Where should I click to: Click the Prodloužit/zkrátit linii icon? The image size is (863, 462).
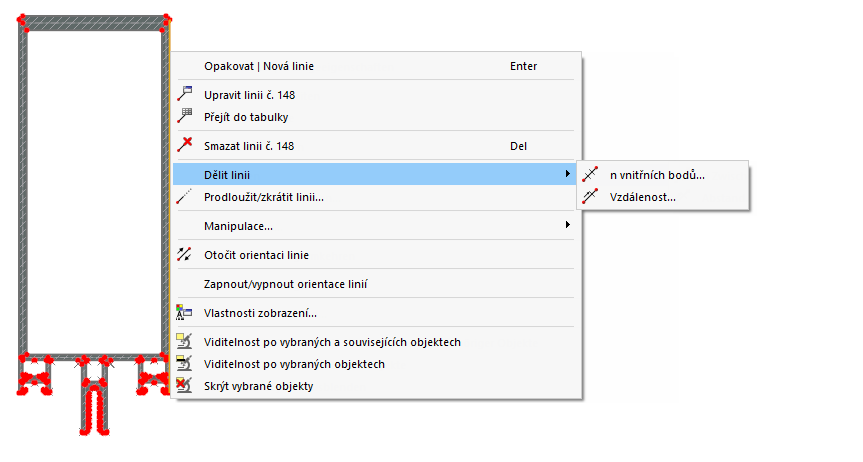coord(184,197)
